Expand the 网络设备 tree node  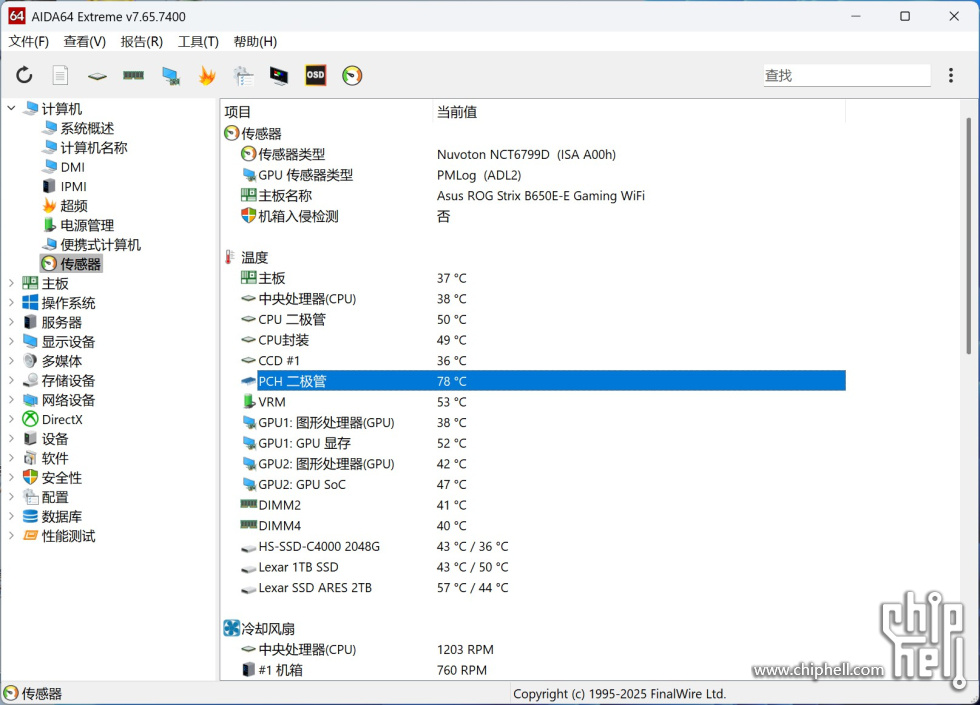(11, 399)
